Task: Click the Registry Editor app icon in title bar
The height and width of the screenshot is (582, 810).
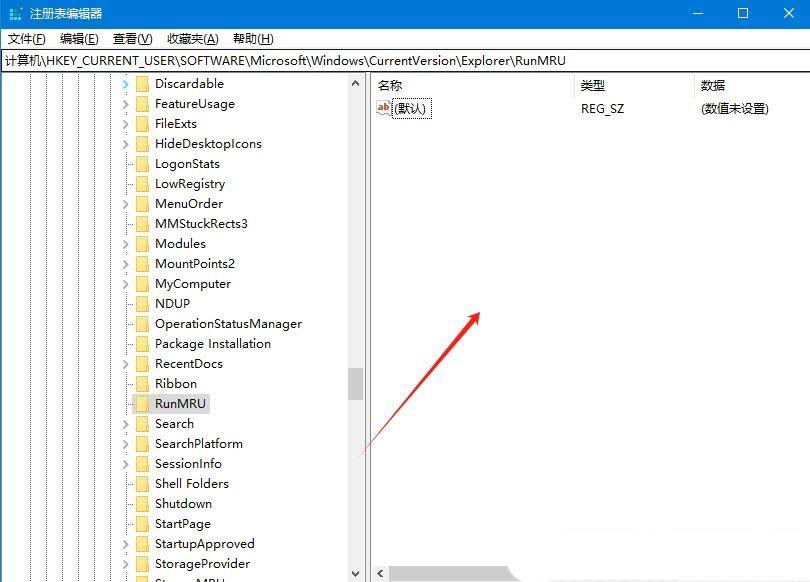Action: (x=14, y=13)
